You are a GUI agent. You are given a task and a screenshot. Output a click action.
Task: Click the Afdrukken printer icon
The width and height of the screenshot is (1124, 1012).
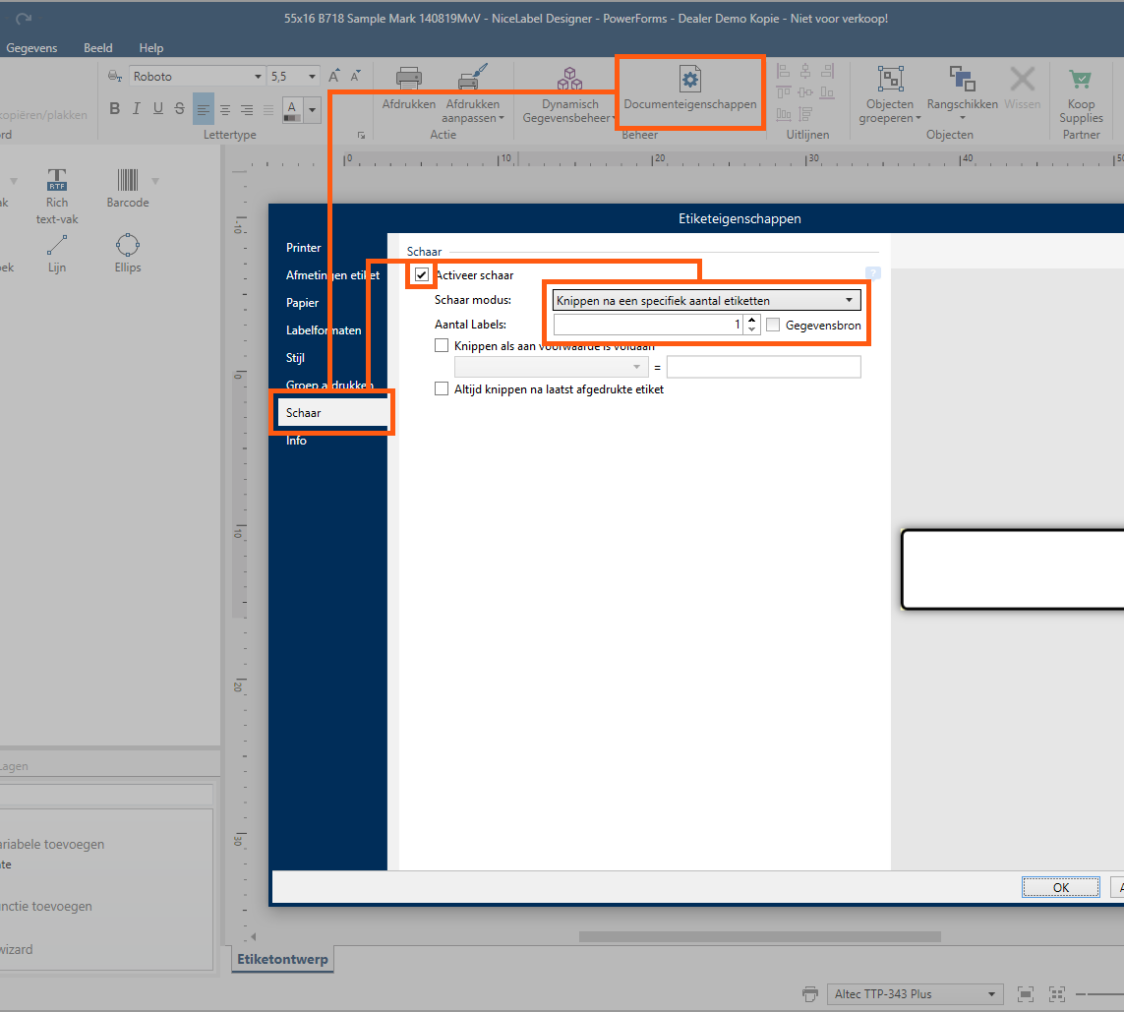click(x=408, y=79)
